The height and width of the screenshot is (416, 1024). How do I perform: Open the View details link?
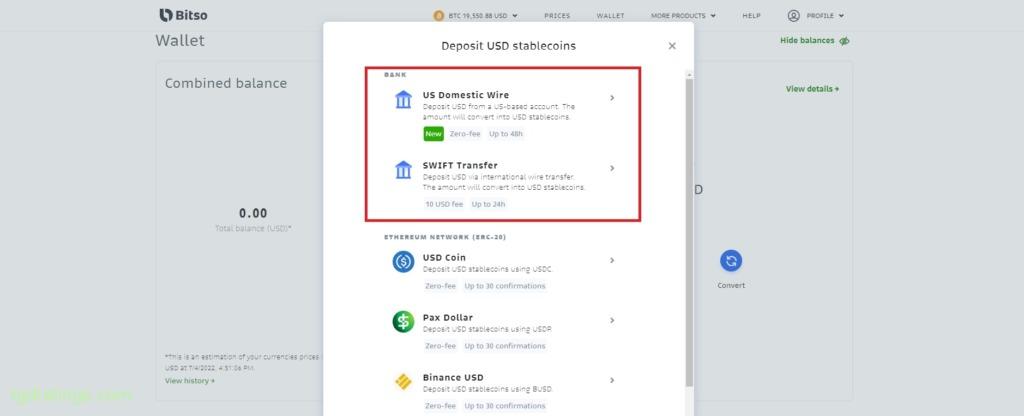pyautogui.click(x=812, y=89)
